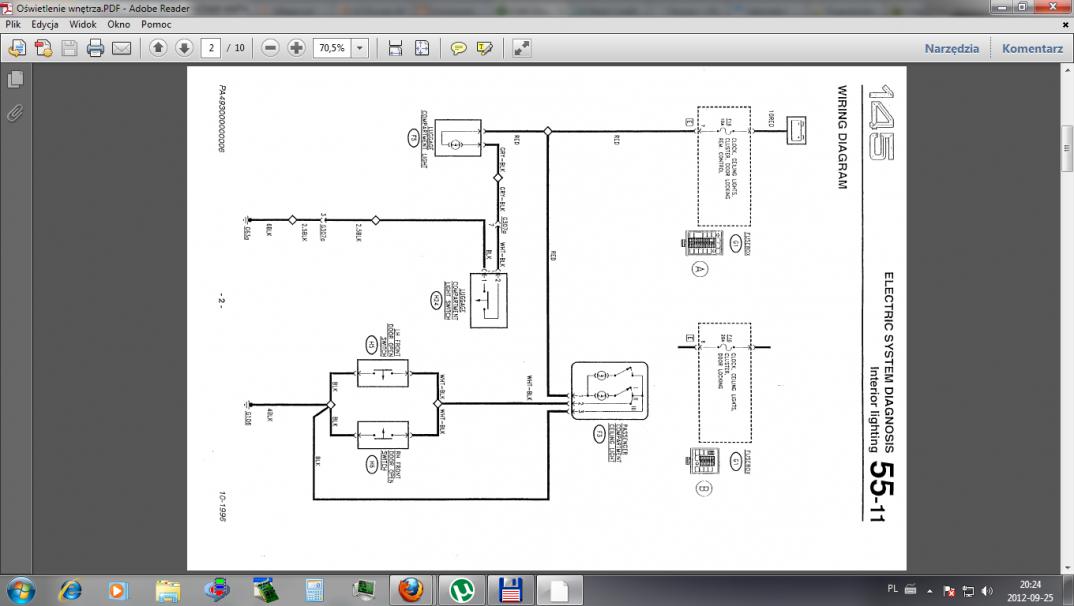This screenshot has width=1074, height=606.
Task: Open the zoom level dropdown arrow
Action: click(x=360, y=48)
